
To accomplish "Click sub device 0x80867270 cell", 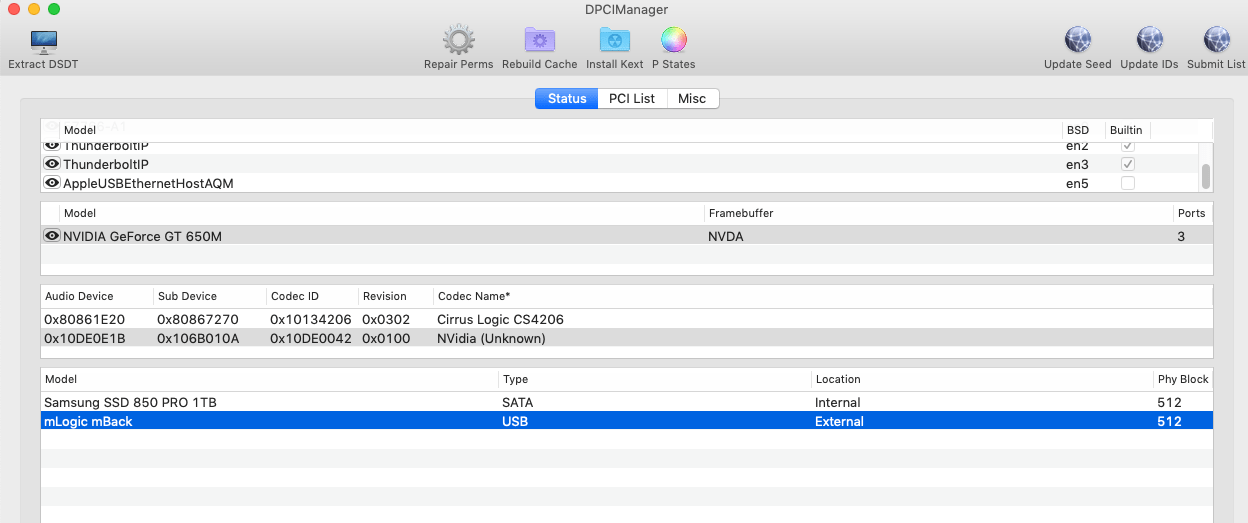I will (x=198, y=319).
